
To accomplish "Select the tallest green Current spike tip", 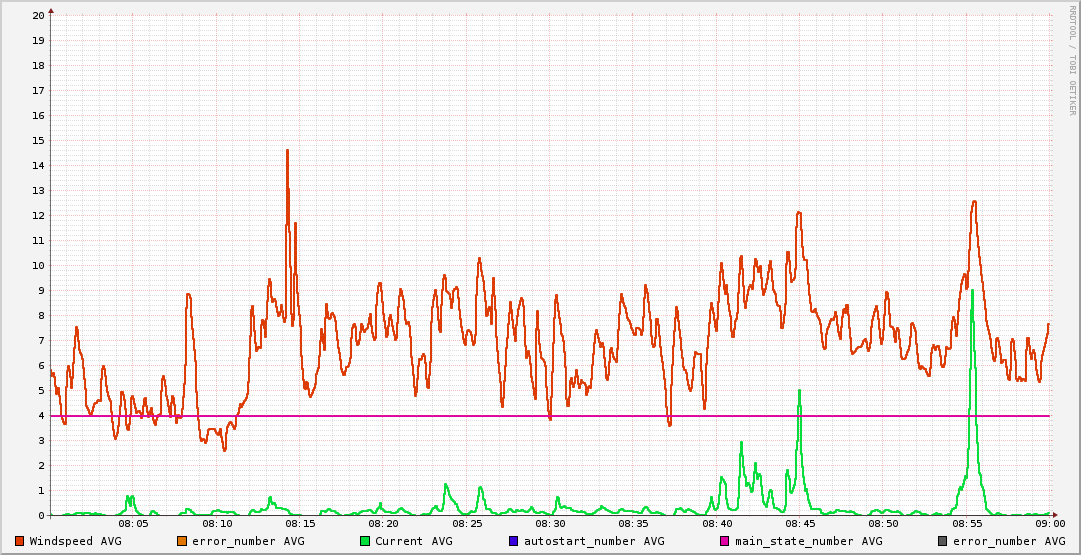I will pyautogui.click(x=972, y=291).
